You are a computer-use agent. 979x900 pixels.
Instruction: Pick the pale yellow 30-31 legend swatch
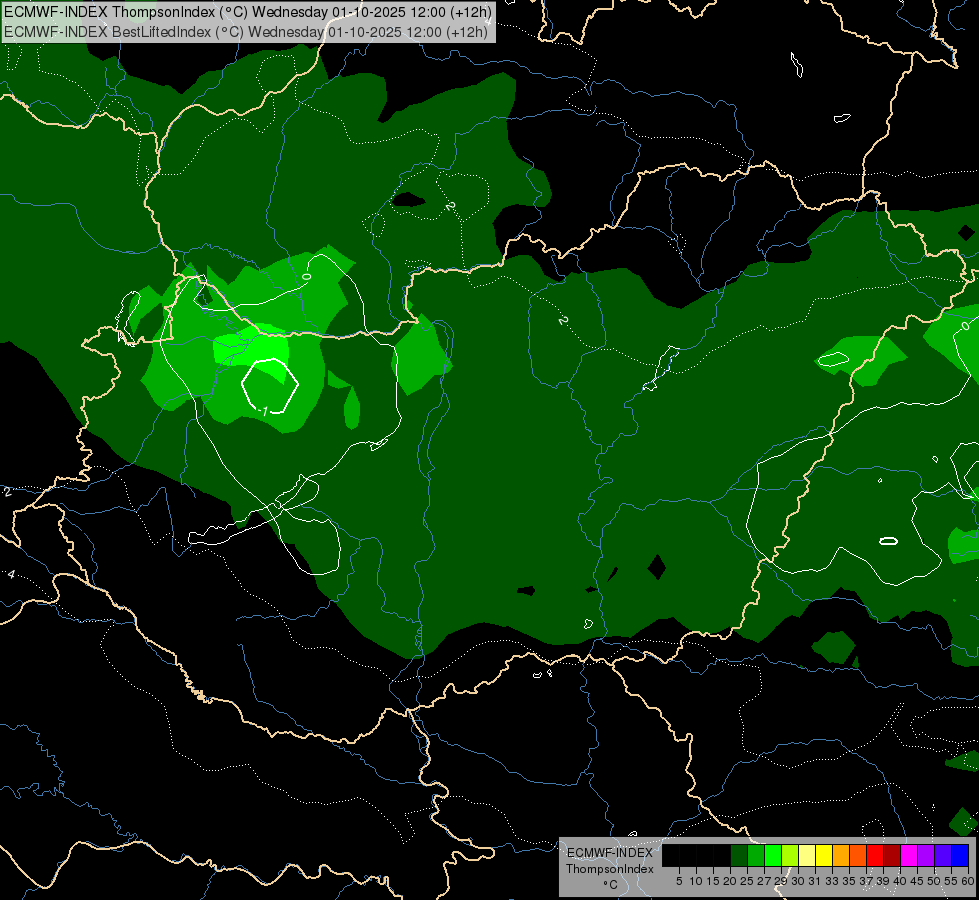(807, 855)
